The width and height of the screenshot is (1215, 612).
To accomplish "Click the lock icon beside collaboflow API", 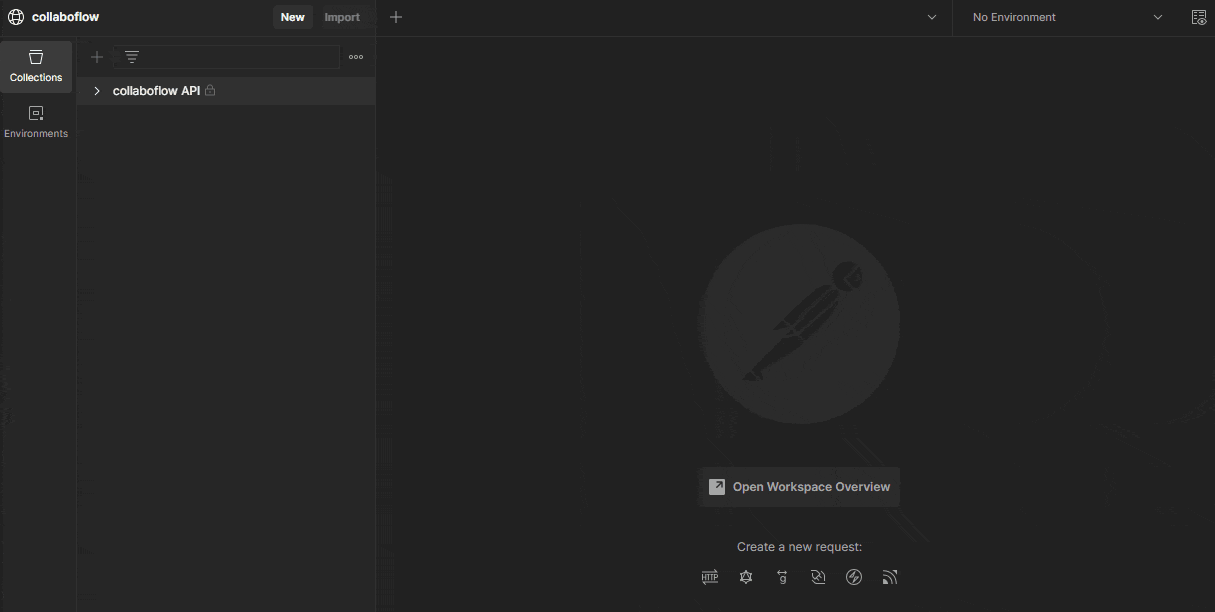I will coord(210,91).
